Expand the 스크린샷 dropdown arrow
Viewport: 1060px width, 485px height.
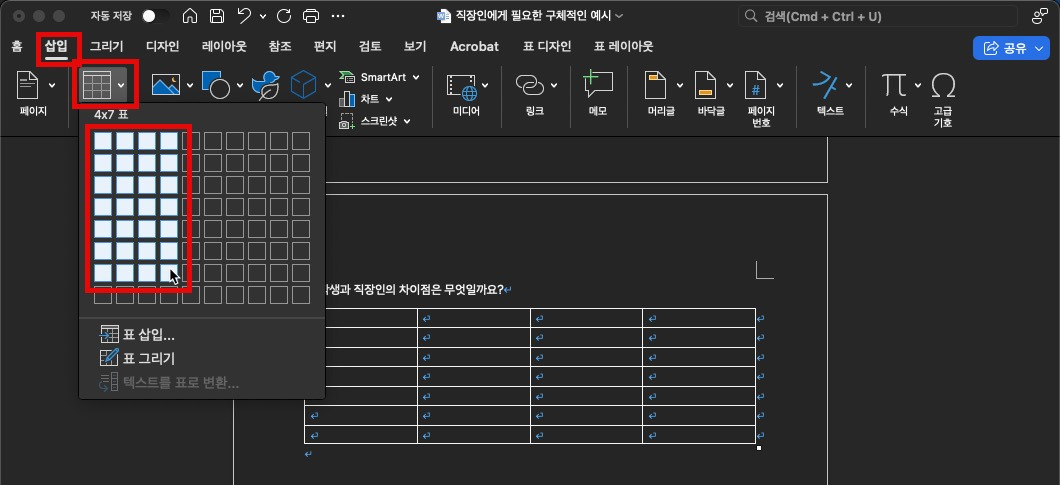coord(407,122)
